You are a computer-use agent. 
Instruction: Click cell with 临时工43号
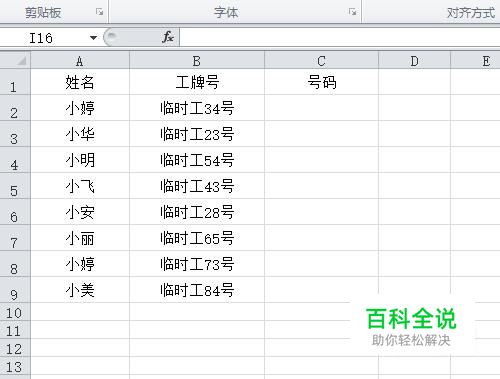point(197,186)
